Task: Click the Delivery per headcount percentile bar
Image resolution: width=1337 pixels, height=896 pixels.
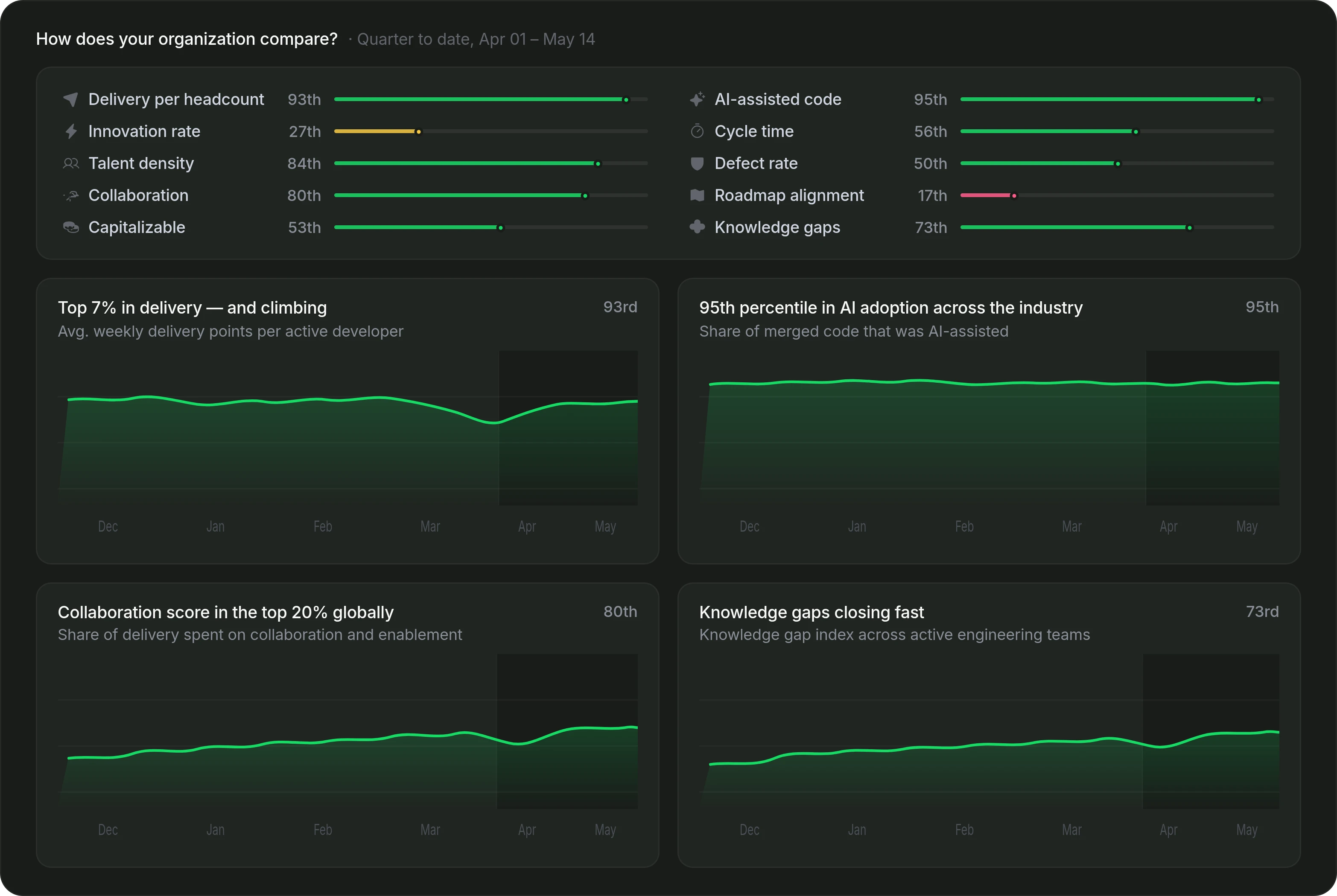Action: pos(491,99)
